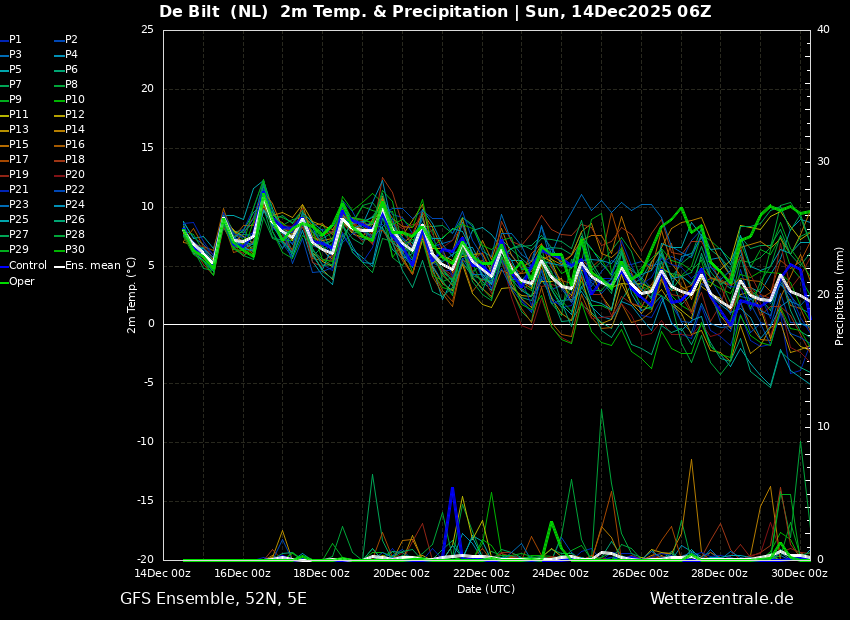The height and width of the screenshot is (620, 850).
Task: Click the Control legend entry
Action: click(28, 266)
